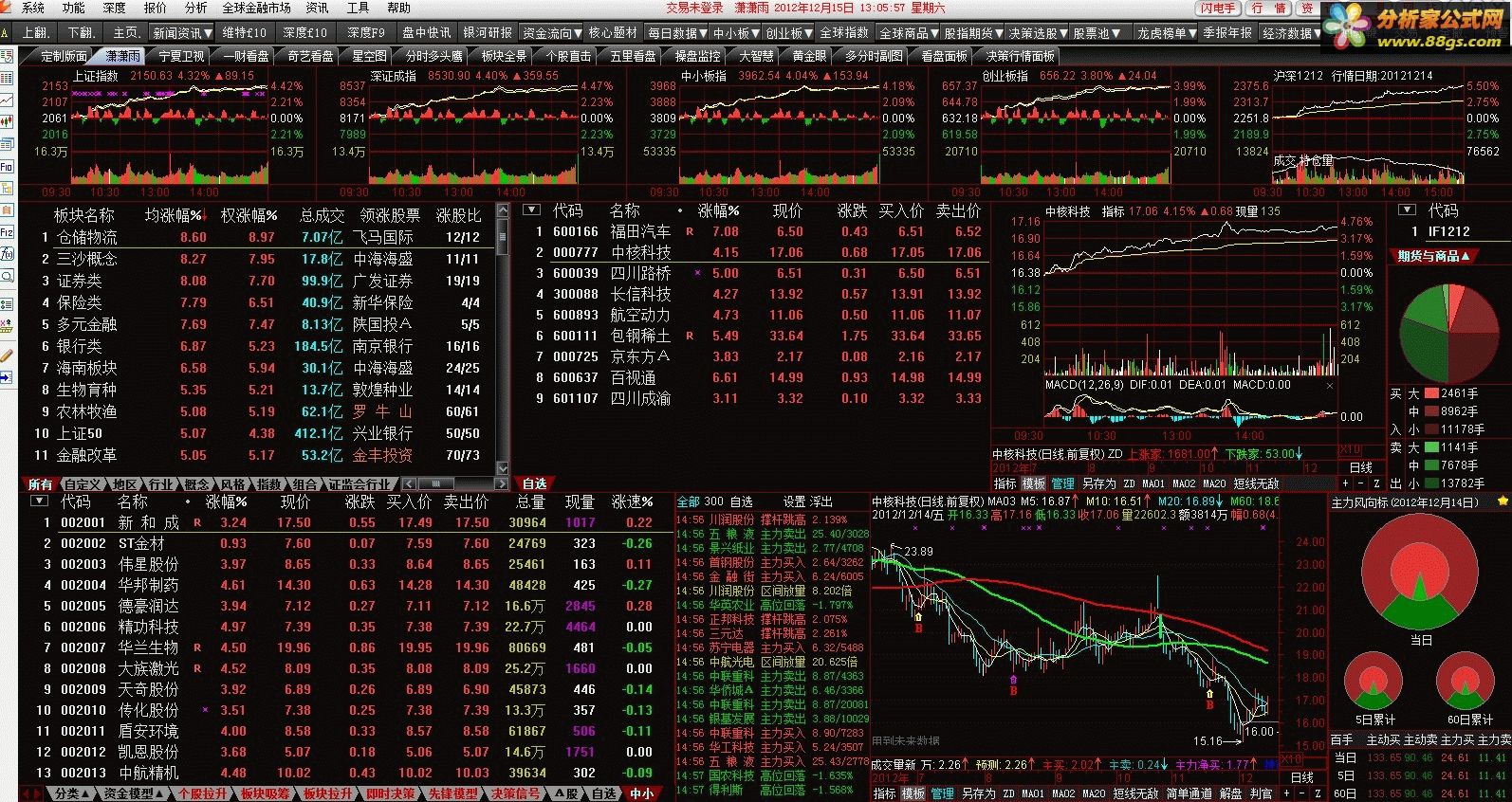Click the 闪电手 button

click(1218, 8)
